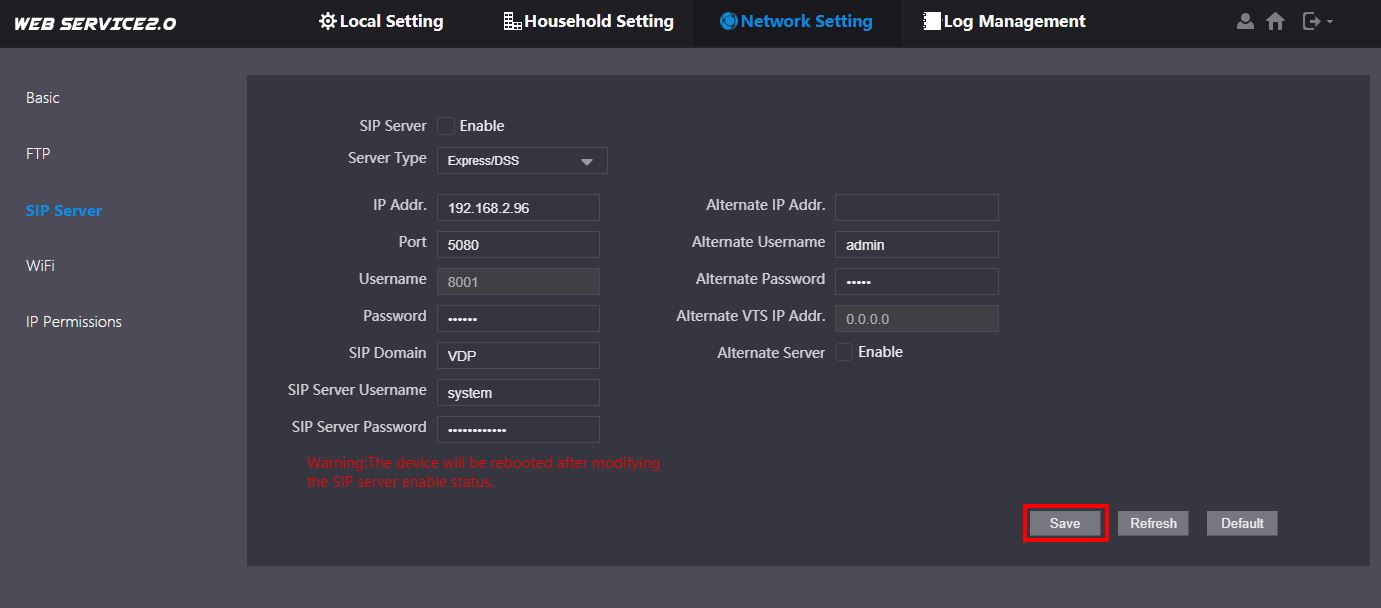Screen dimensions: 1381x608
Task: Open IP Permissions in sidebar
Action: [74, 322]
